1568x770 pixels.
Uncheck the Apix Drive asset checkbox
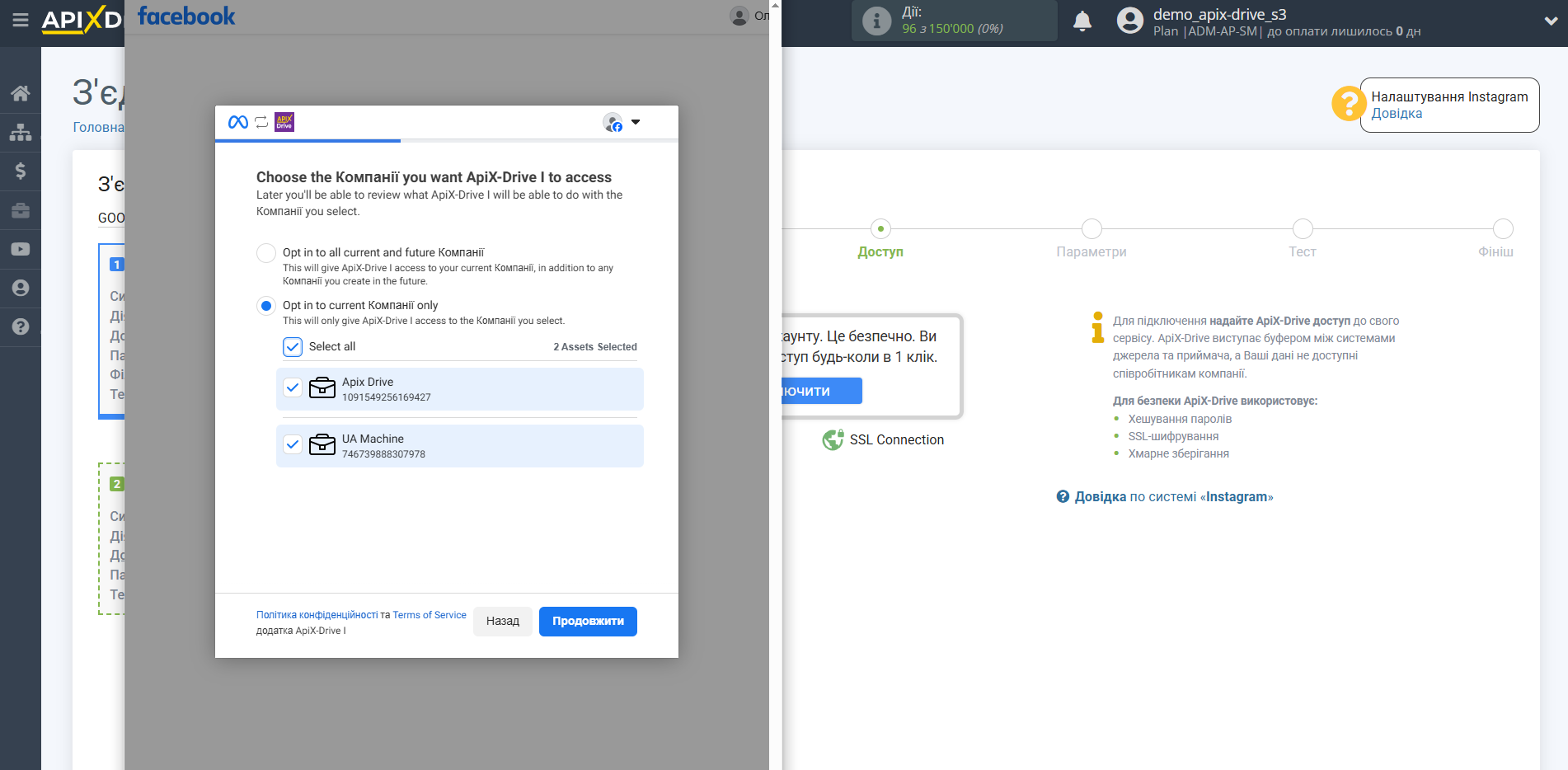click(293, 387)
